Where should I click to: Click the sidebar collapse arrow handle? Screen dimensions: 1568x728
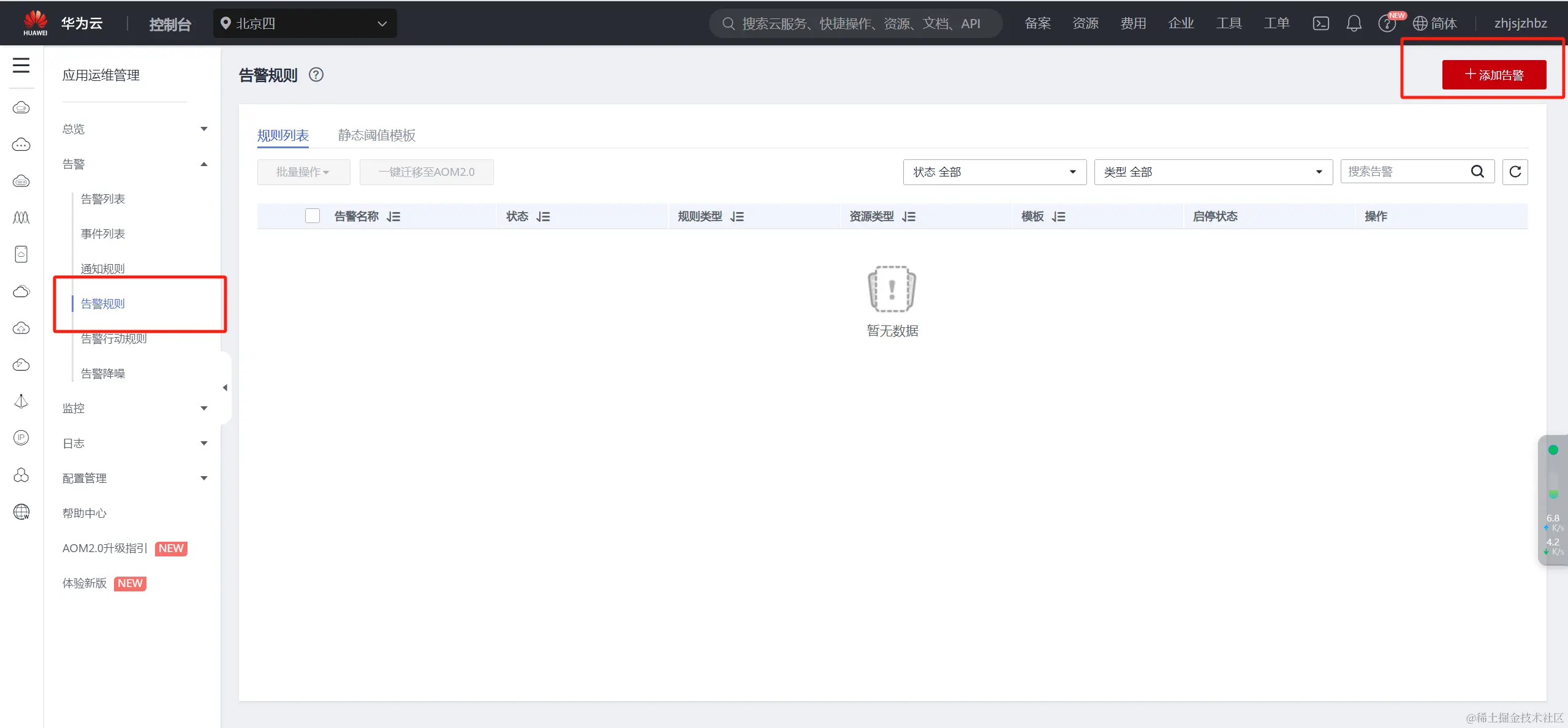tap(225, 387)
